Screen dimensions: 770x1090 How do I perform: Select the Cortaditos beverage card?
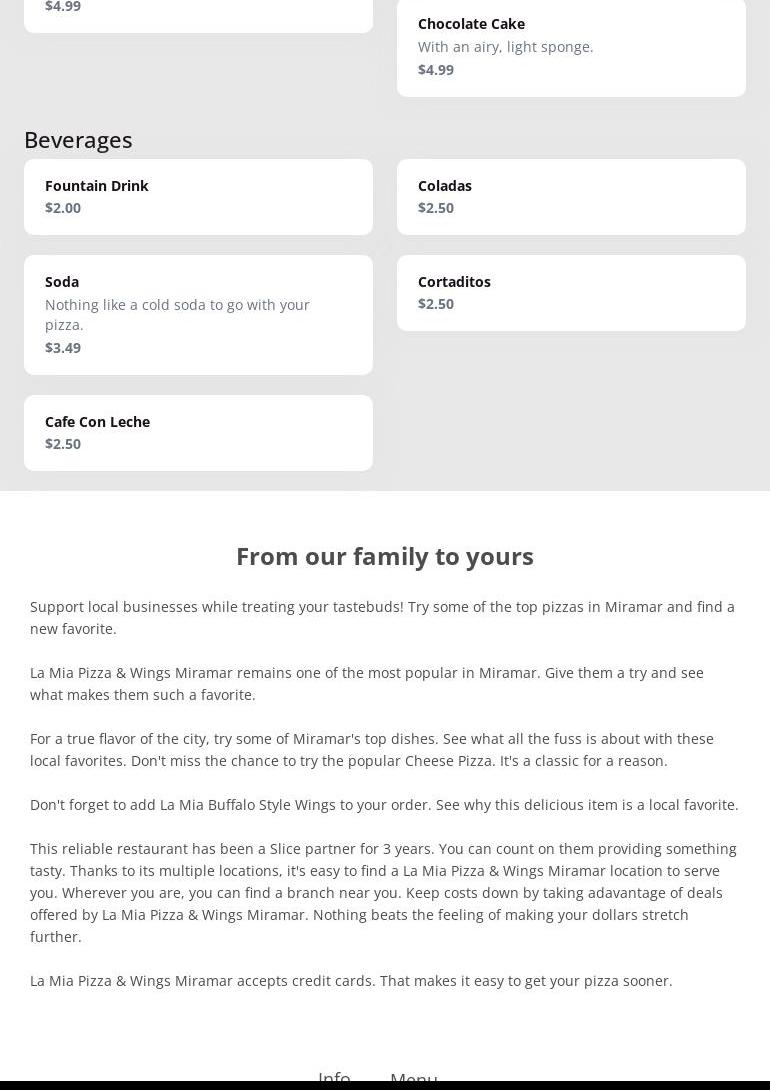click(x=571, y=292)
